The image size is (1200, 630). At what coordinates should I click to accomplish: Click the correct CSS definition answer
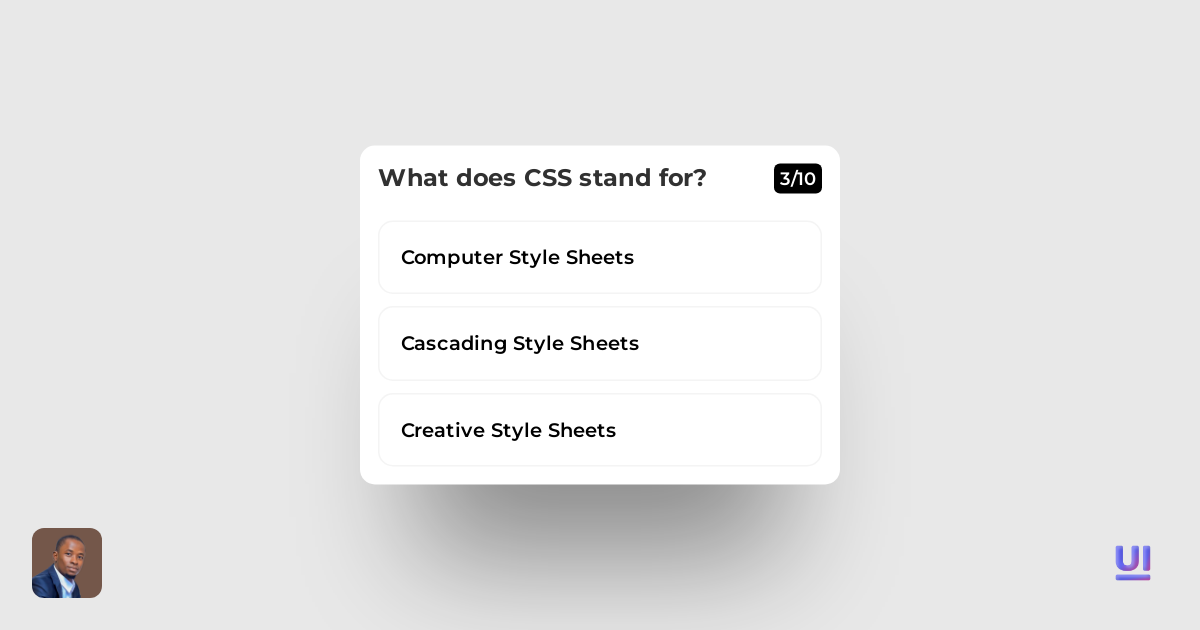pos(600,343)
